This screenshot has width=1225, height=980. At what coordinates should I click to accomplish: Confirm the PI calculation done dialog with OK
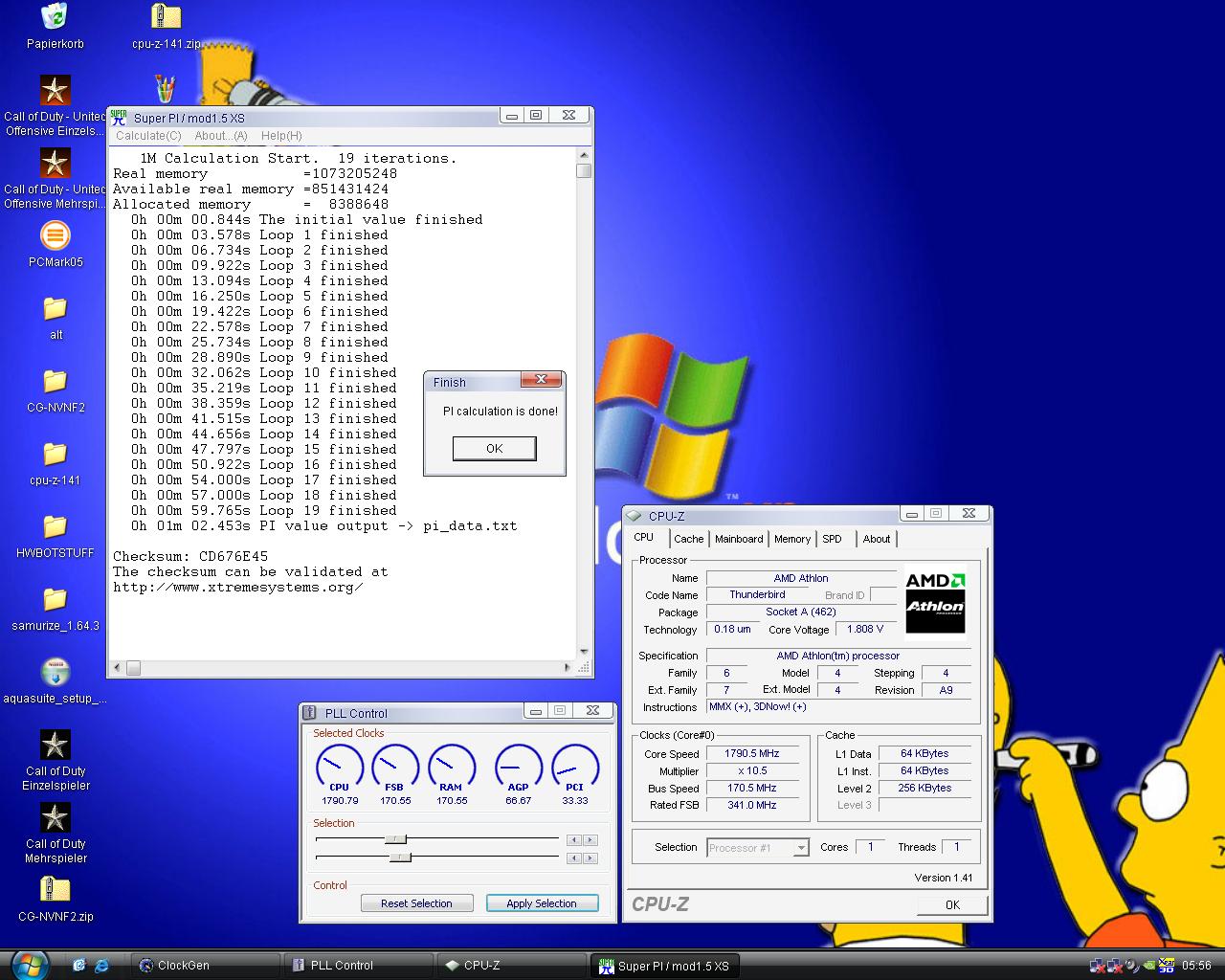pos(494,448)
